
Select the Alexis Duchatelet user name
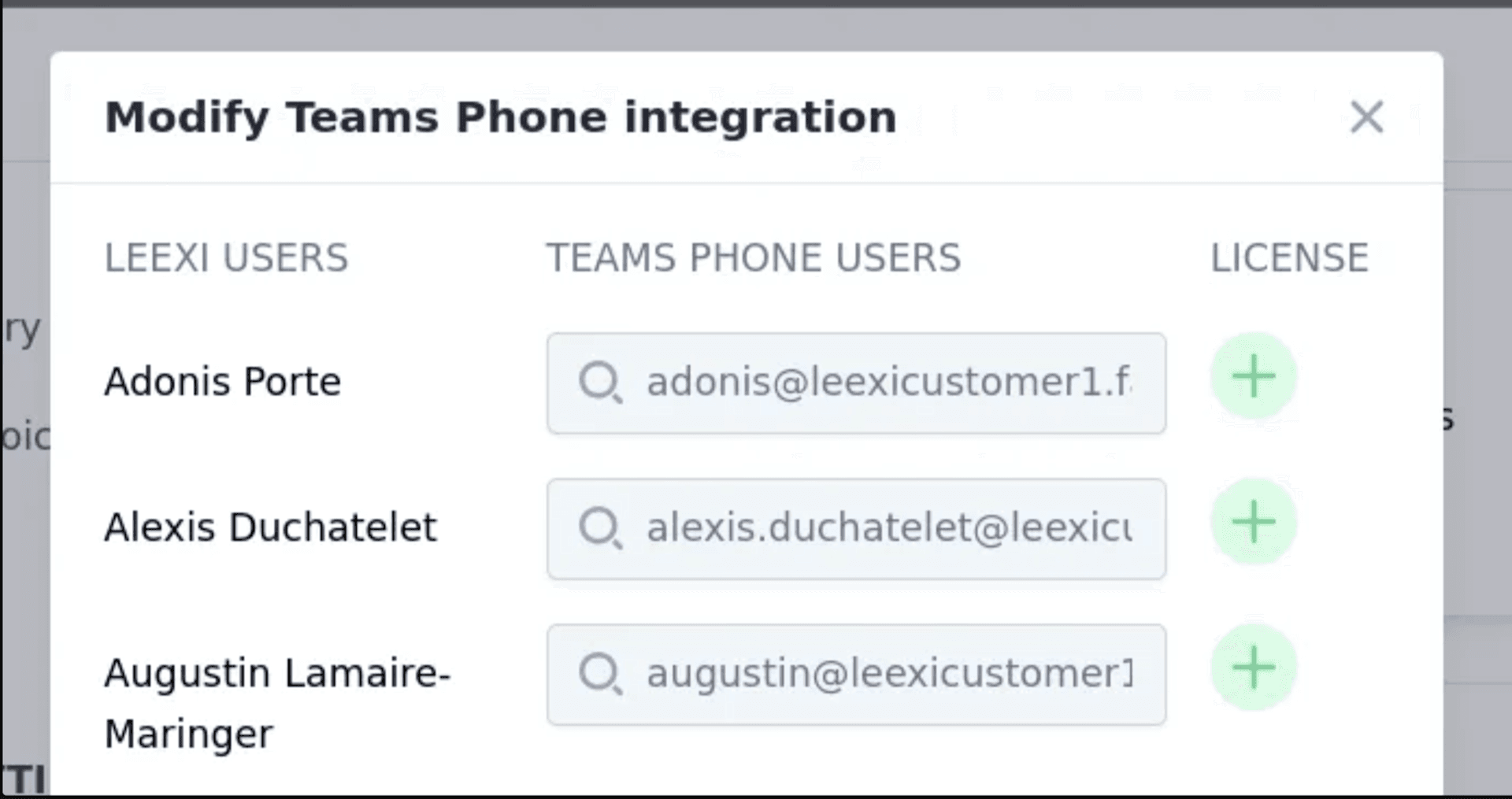pos(270,527)
